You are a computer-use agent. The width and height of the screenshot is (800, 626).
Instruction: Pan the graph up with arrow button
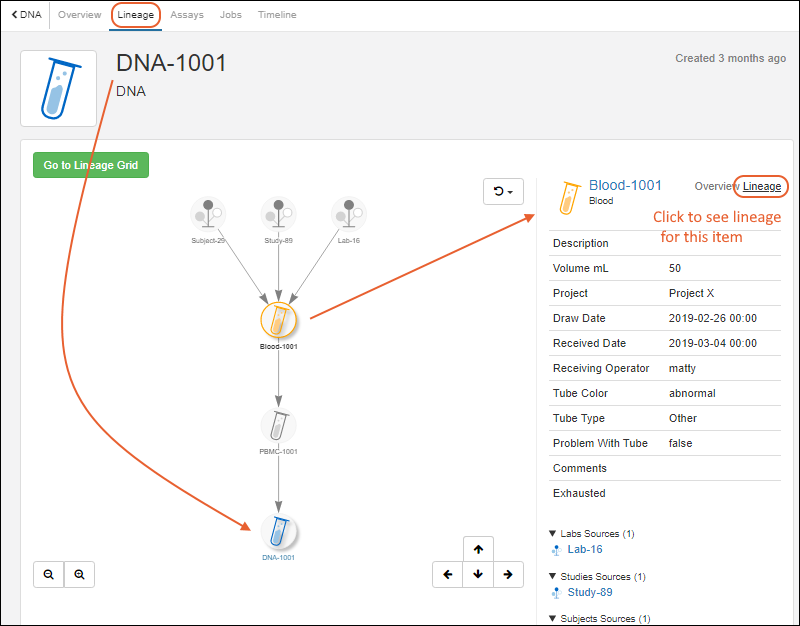click(x=478, y=549)
